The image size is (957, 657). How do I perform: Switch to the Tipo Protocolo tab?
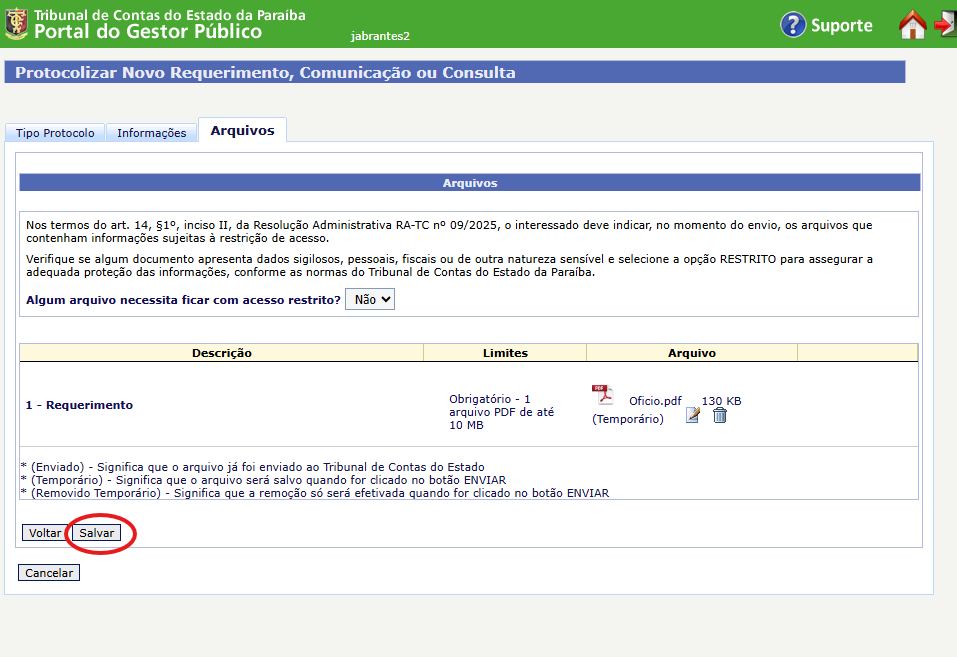[55, 132]
